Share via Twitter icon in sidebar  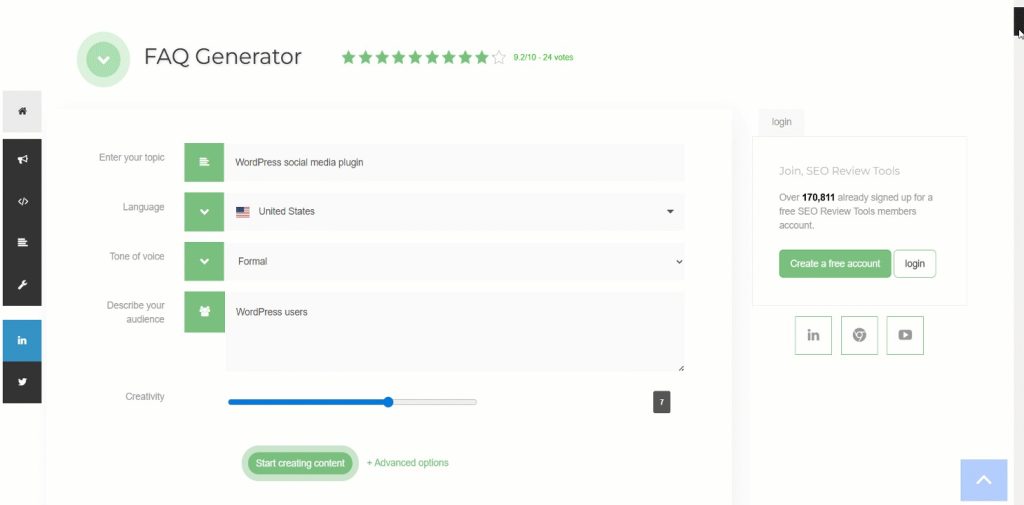coord(22,382)
